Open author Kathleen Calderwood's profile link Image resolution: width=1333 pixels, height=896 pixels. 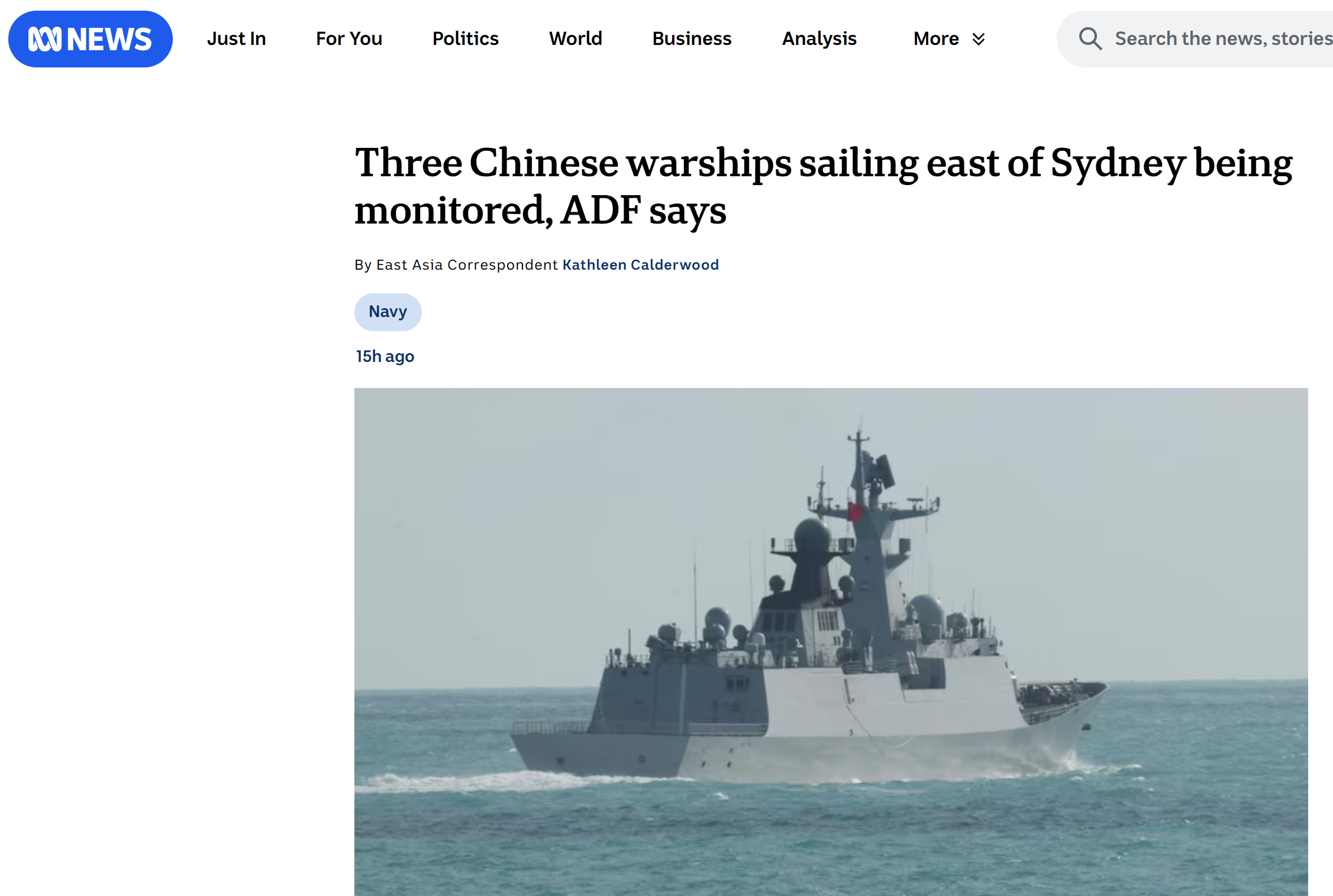pyautogui.click(x=641, y=264)
